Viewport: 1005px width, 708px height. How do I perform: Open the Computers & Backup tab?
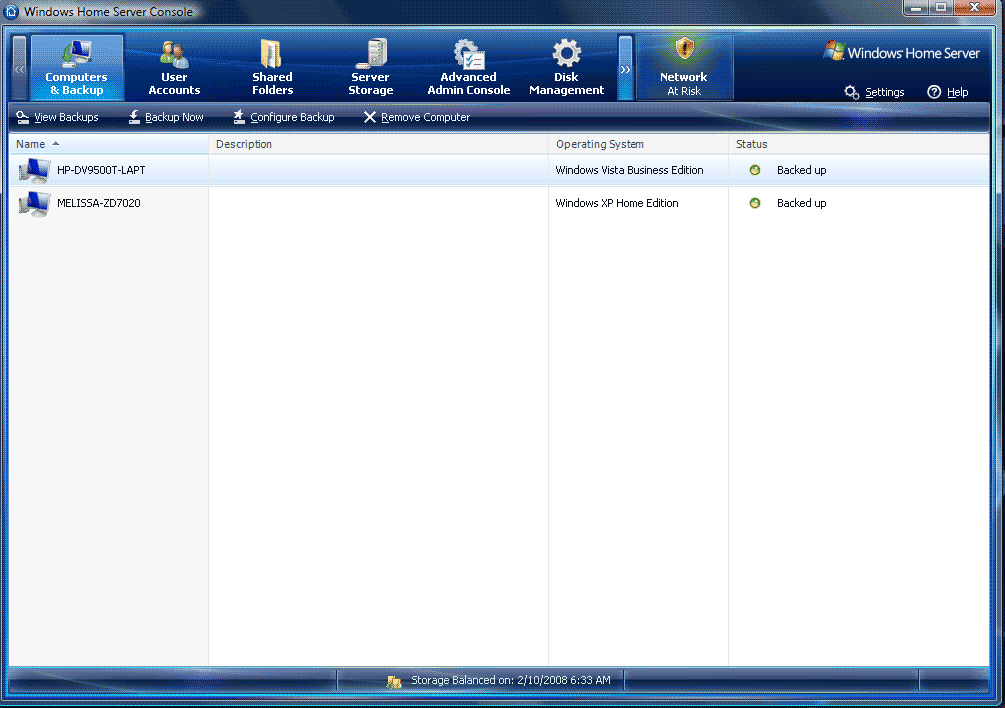pyautogui.click(x=77, y=67)
